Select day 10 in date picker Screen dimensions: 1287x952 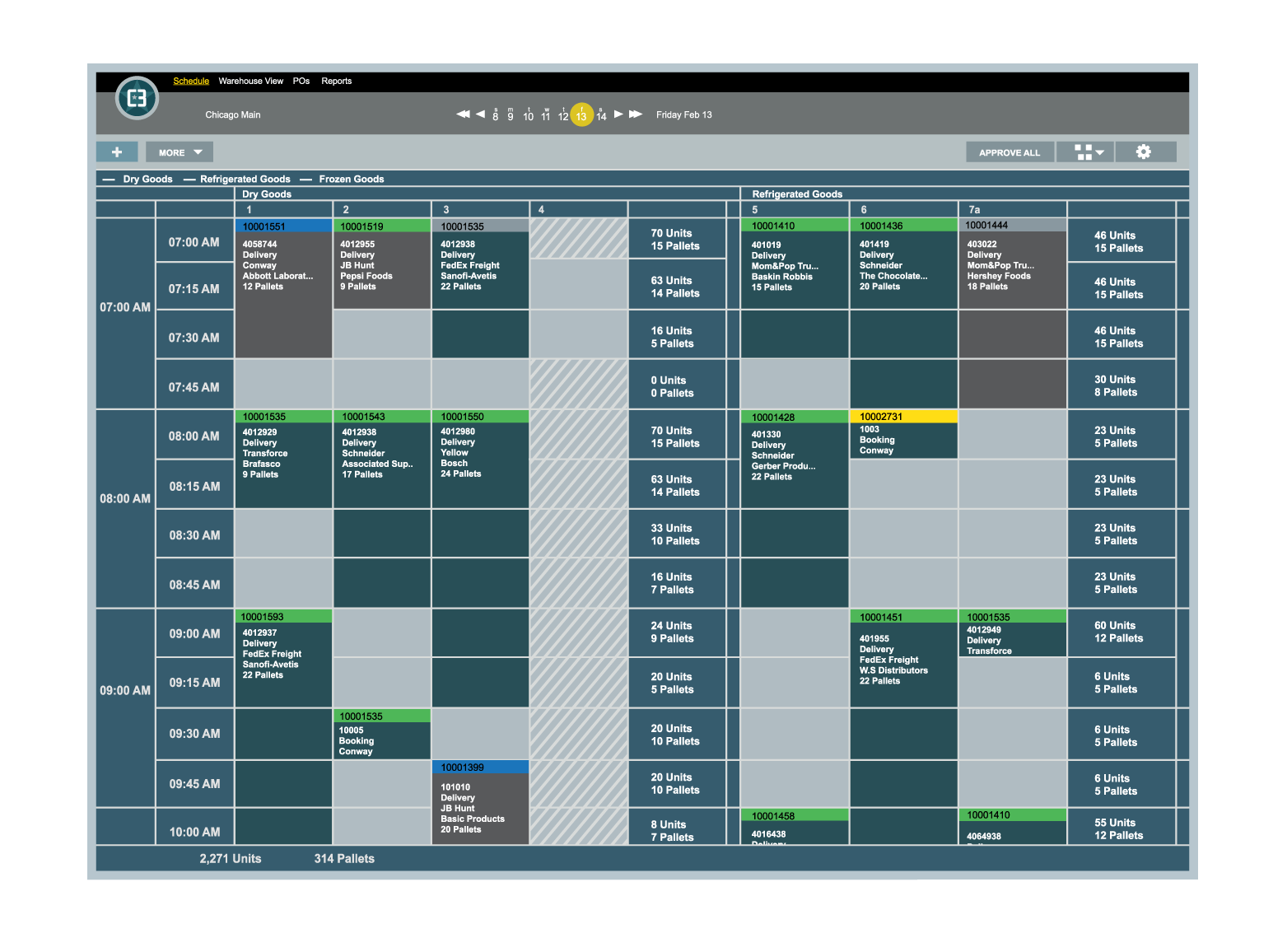click(529, 114)
